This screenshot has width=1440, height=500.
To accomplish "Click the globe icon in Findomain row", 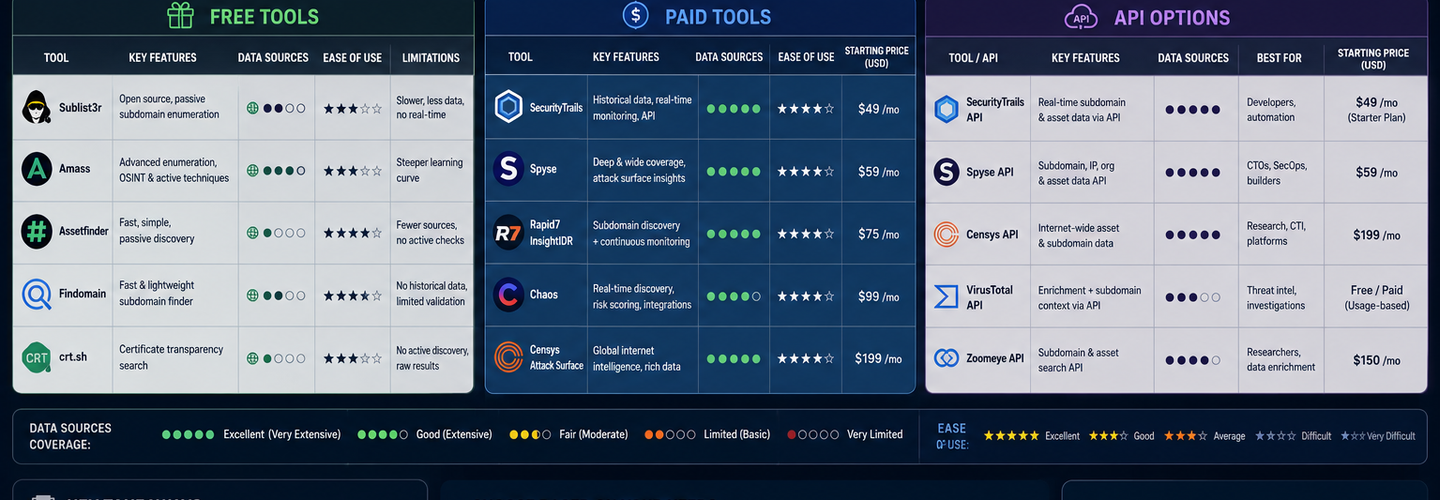I will tap(253, 295).
